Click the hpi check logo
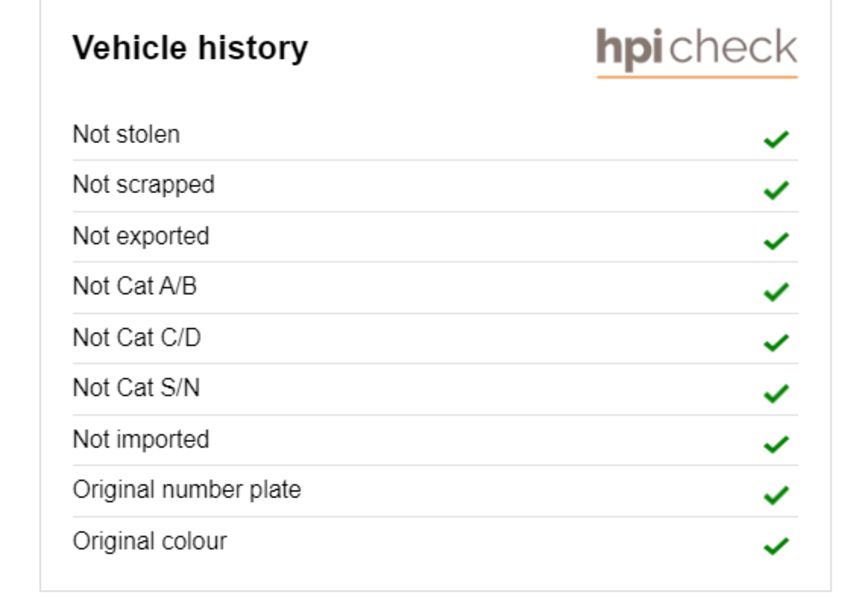850x598 pixels. point(697,53)
